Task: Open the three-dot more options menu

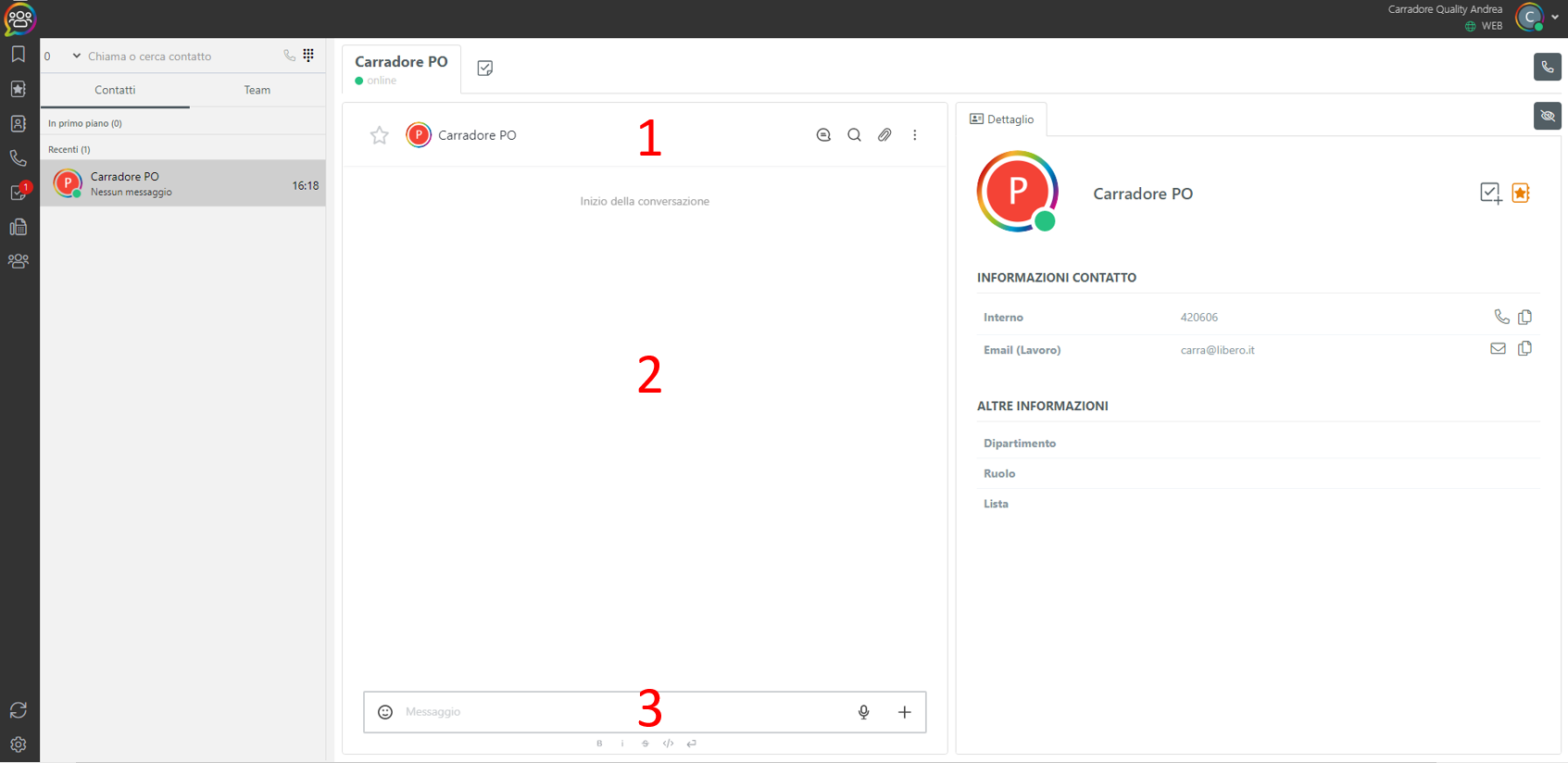Action: point(915,135)
